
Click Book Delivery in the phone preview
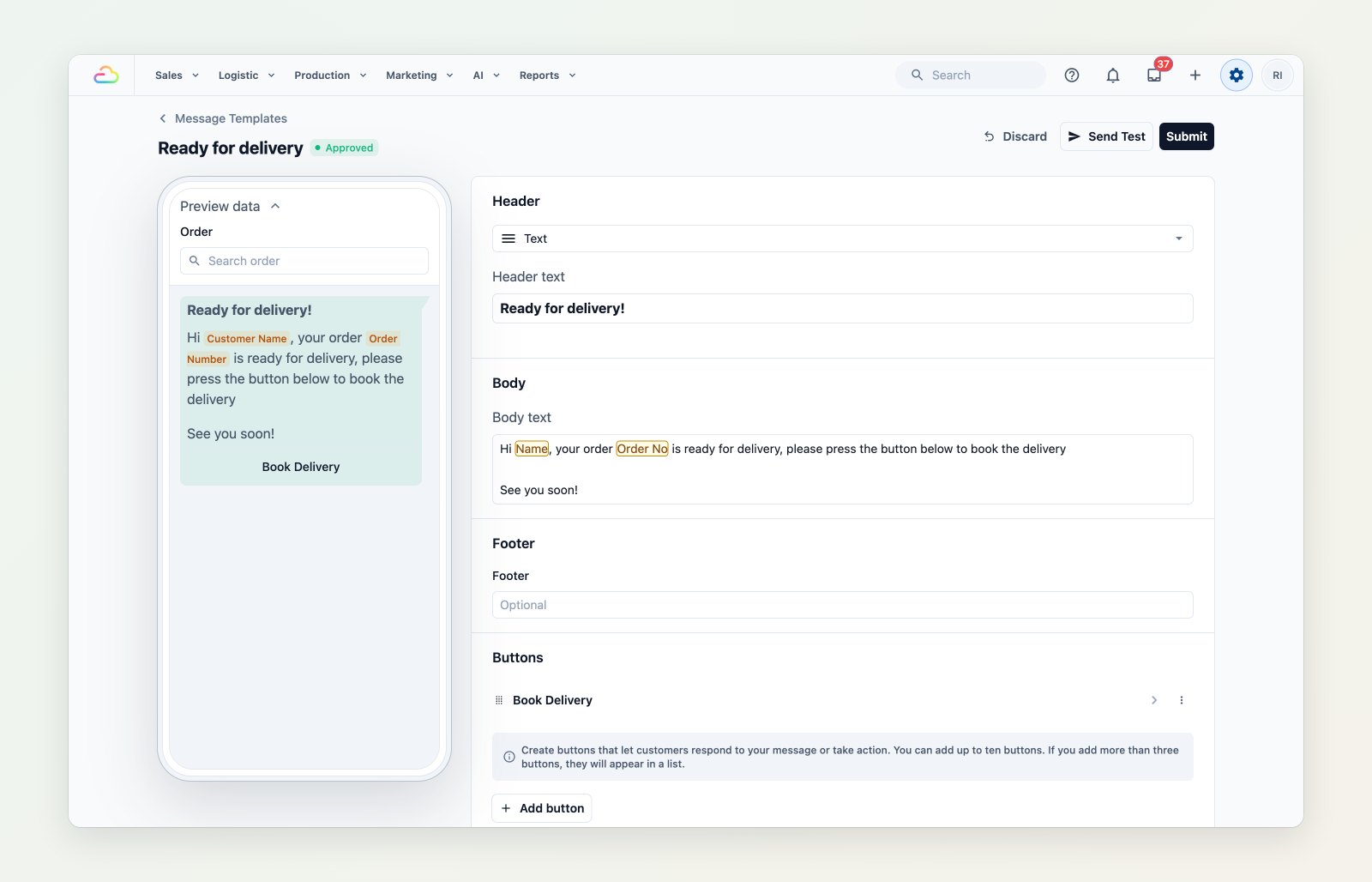(x=301, y=467)
